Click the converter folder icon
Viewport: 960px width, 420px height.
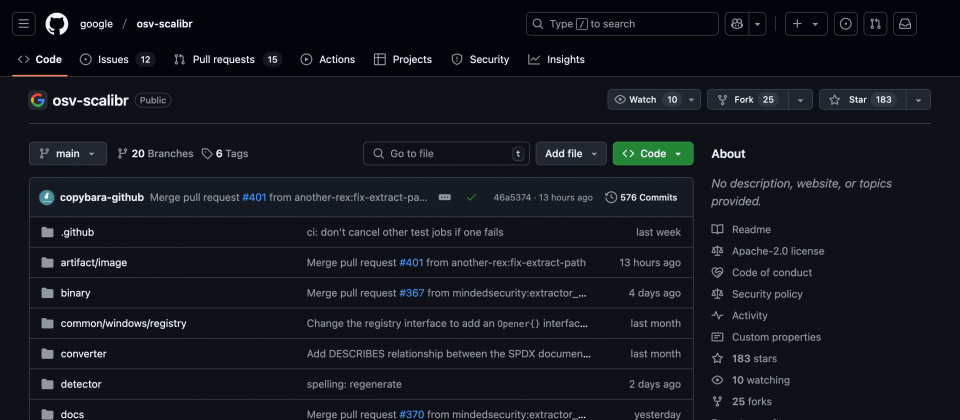coord(47,353)
